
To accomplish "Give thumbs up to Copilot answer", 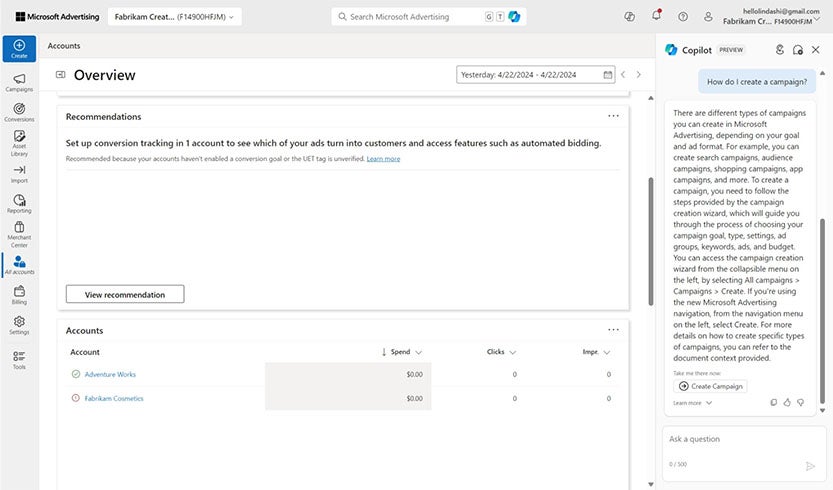I will [x=787, y=402].
